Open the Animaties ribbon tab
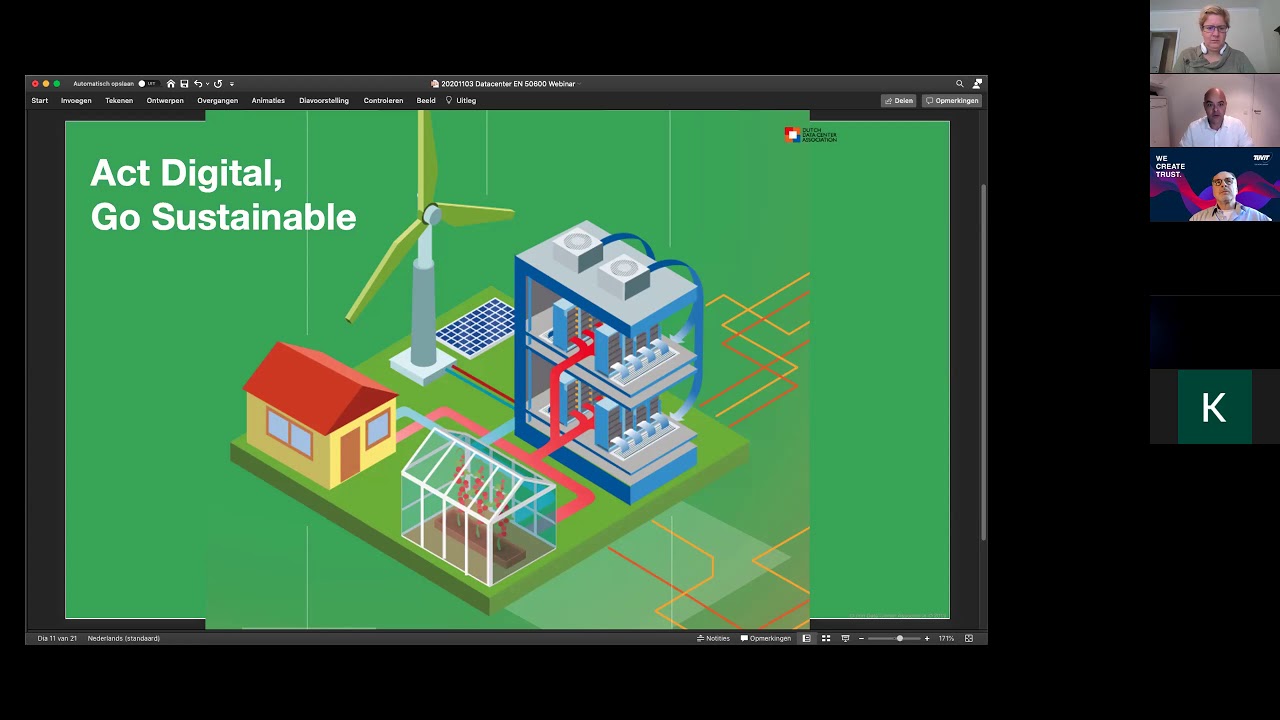The image size is (1280, 720). click(x=268, y=101)
